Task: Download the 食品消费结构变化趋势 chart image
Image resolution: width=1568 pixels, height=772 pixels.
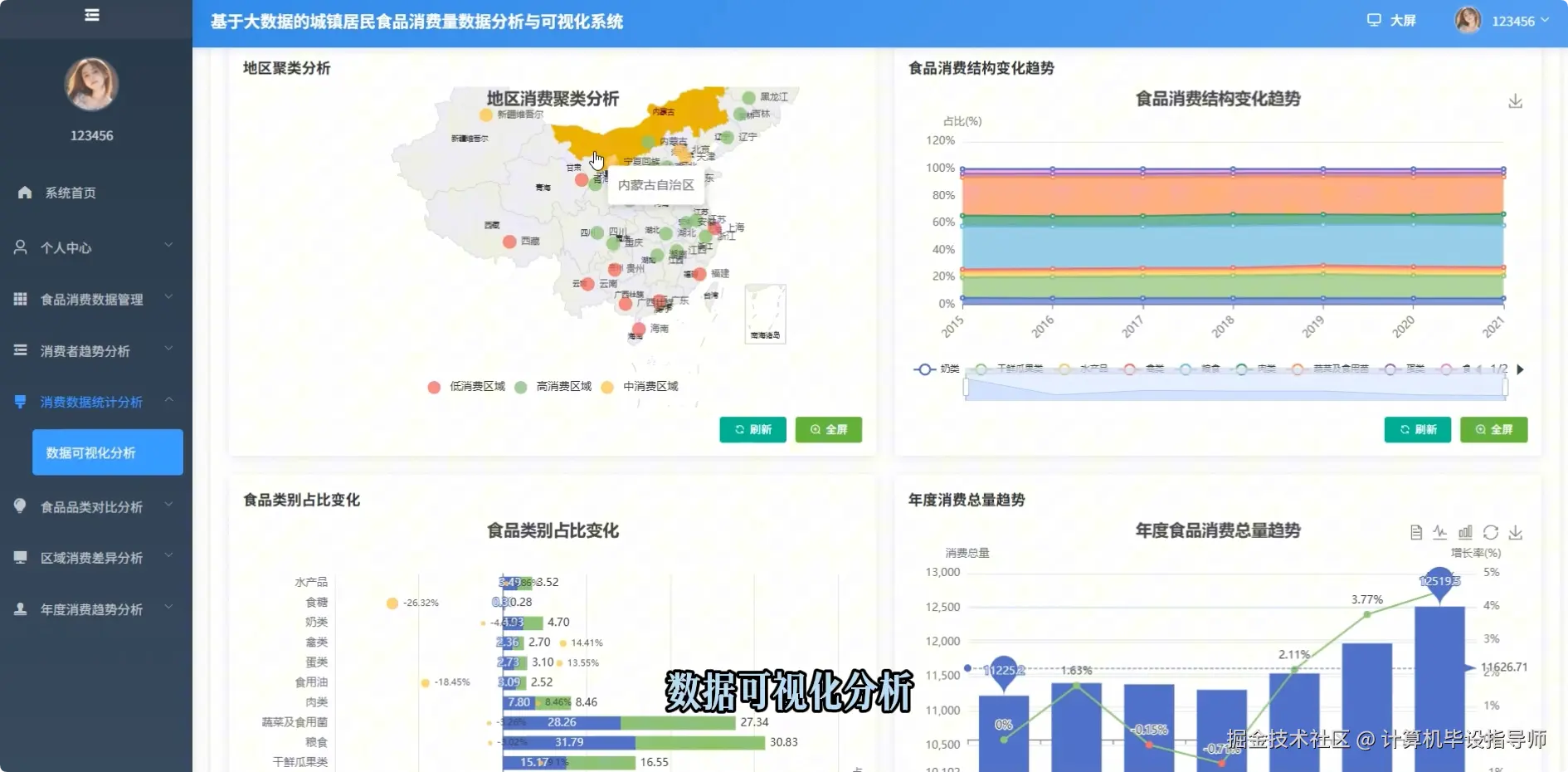Action: 1515,101
